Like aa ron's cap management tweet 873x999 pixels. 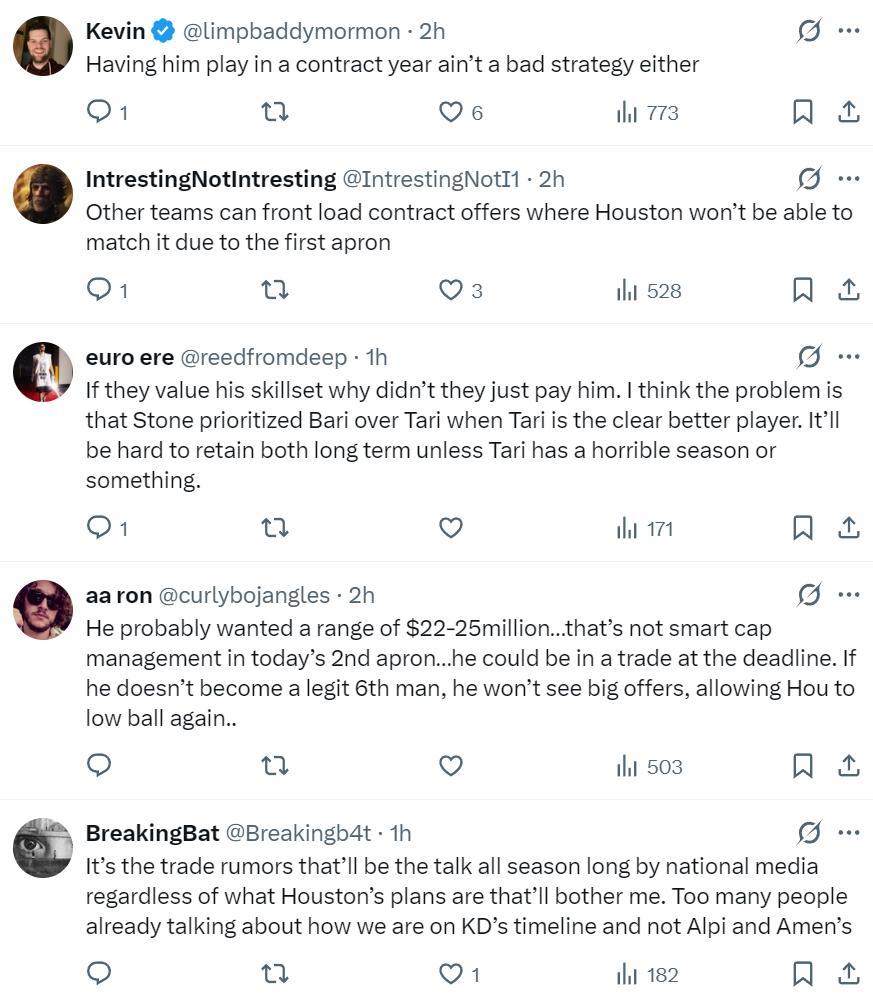[451, 766]
